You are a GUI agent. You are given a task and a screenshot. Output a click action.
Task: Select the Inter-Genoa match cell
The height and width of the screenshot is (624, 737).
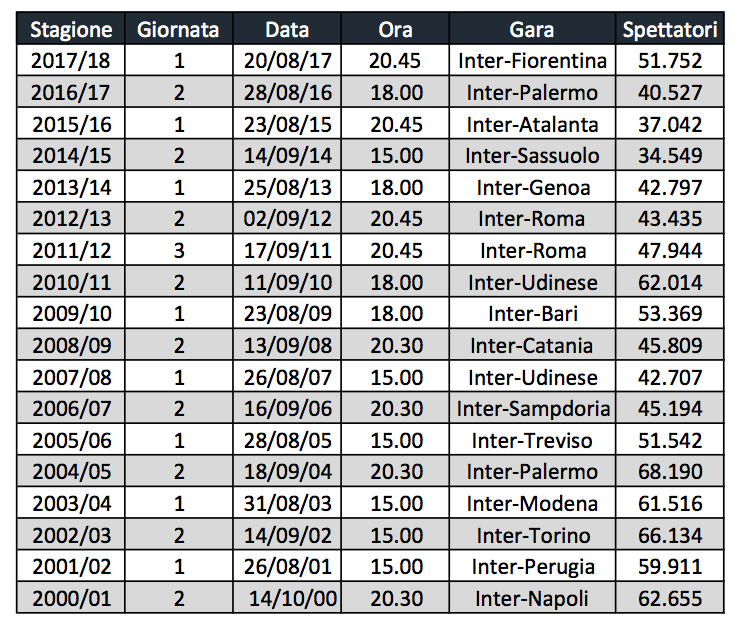pos(532,188)
